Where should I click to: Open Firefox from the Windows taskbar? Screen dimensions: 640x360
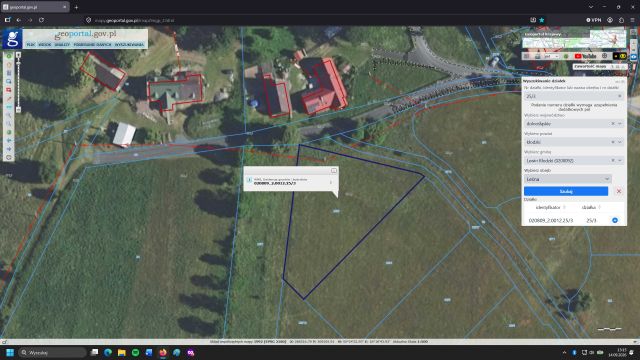pyautogui.click(x=163, y=352)
